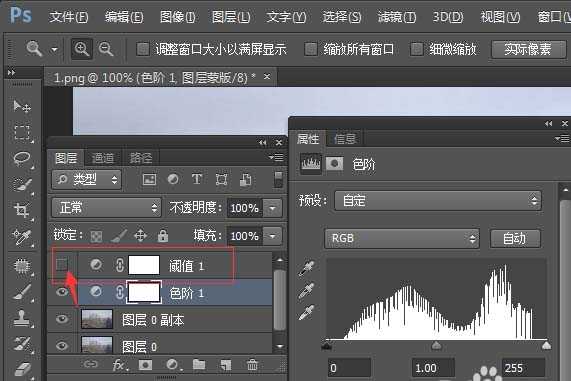571x381 pixels.
Task: Open the 预设 自定 dropdown
Action: pyautogui.click(x=438, y=200)
